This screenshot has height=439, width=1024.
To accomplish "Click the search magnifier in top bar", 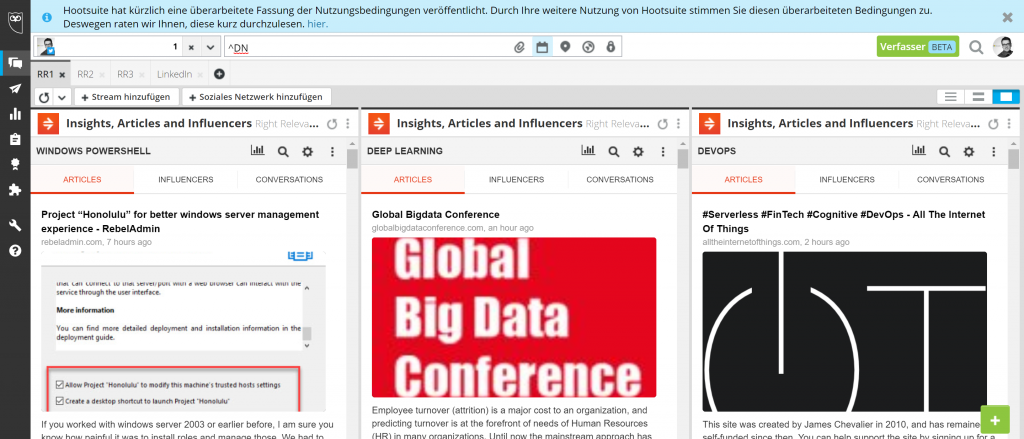I will (x=976, y=47).
